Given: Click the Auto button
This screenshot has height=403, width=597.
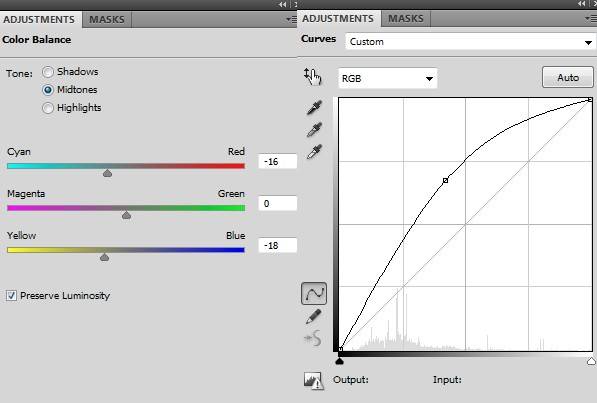Looking at the screenshot, I should tap(568, 77).
